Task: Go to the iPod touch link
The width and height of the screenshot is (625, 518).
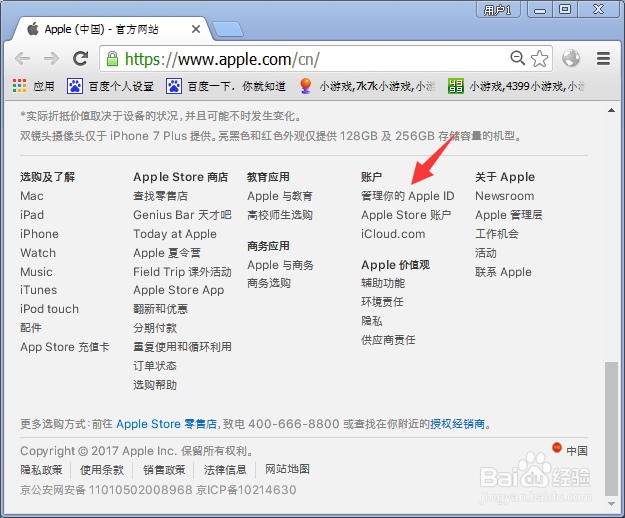Action: (49, 309)
